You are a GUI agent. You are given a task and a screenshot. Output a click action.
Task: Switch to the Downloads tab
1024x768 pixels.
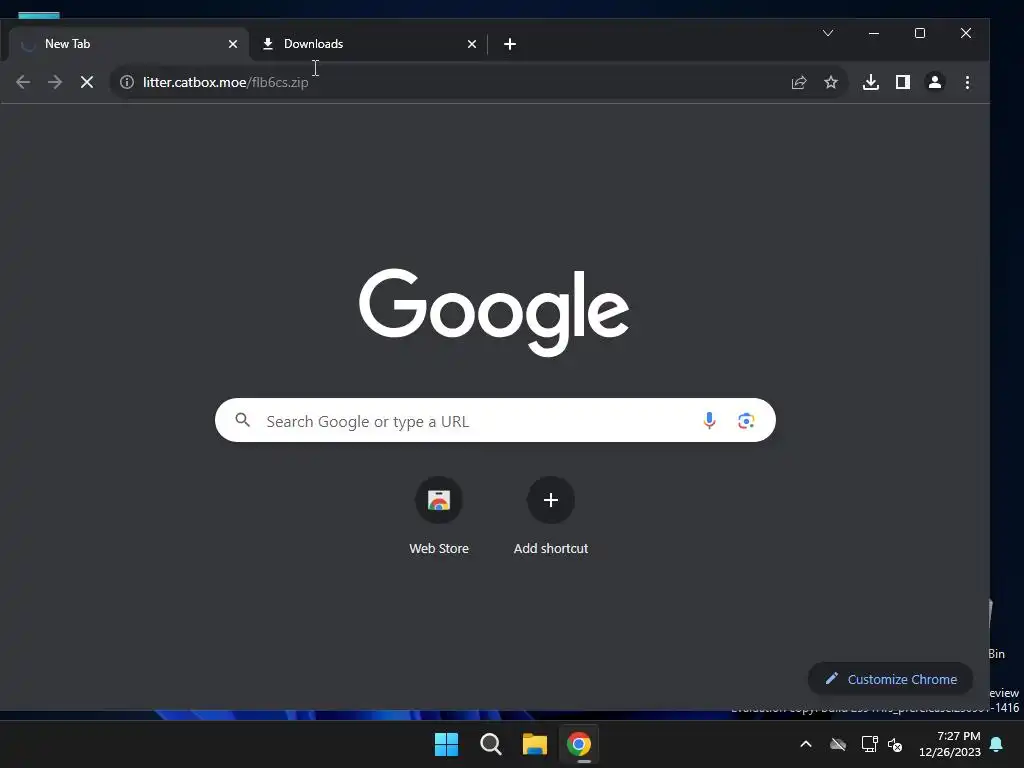[368, 44]
